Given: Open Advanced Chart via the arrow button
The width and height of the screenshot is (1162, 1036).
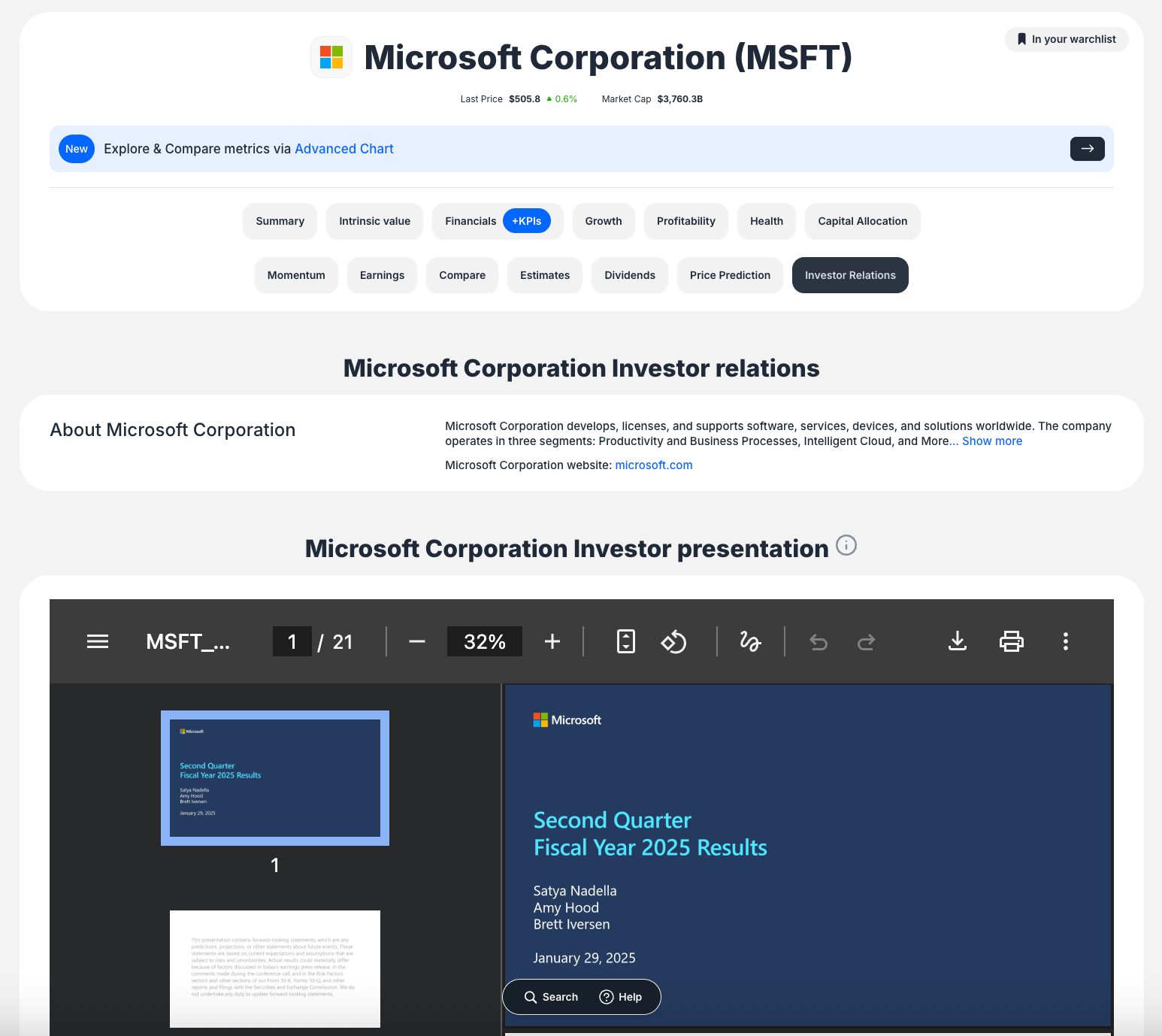Looking at the screenshot, I should 1088,149.
